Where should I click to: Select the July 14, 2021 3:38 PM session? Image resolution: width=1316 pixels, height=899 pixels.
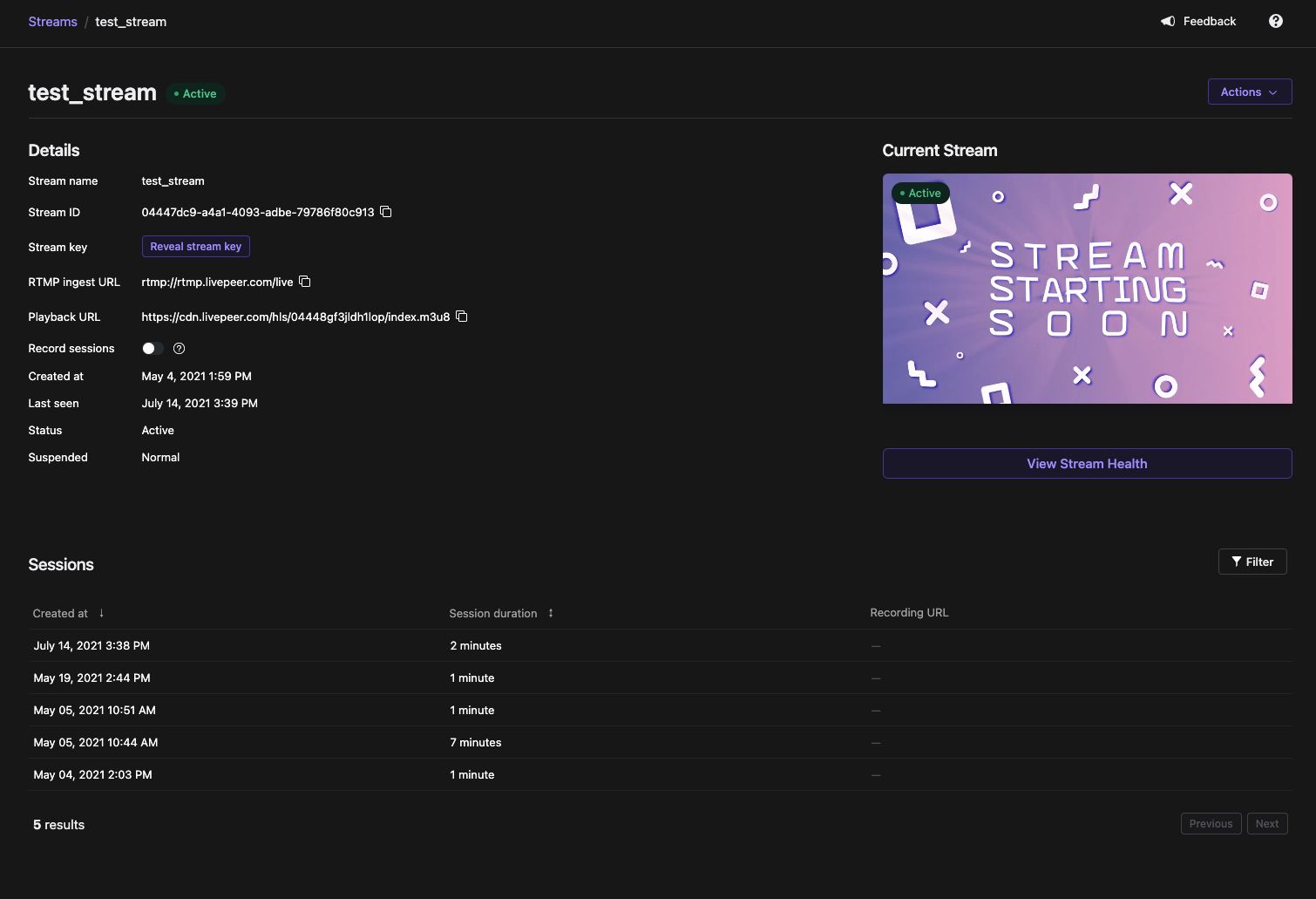pyautogui.click(x=660, y=645)
